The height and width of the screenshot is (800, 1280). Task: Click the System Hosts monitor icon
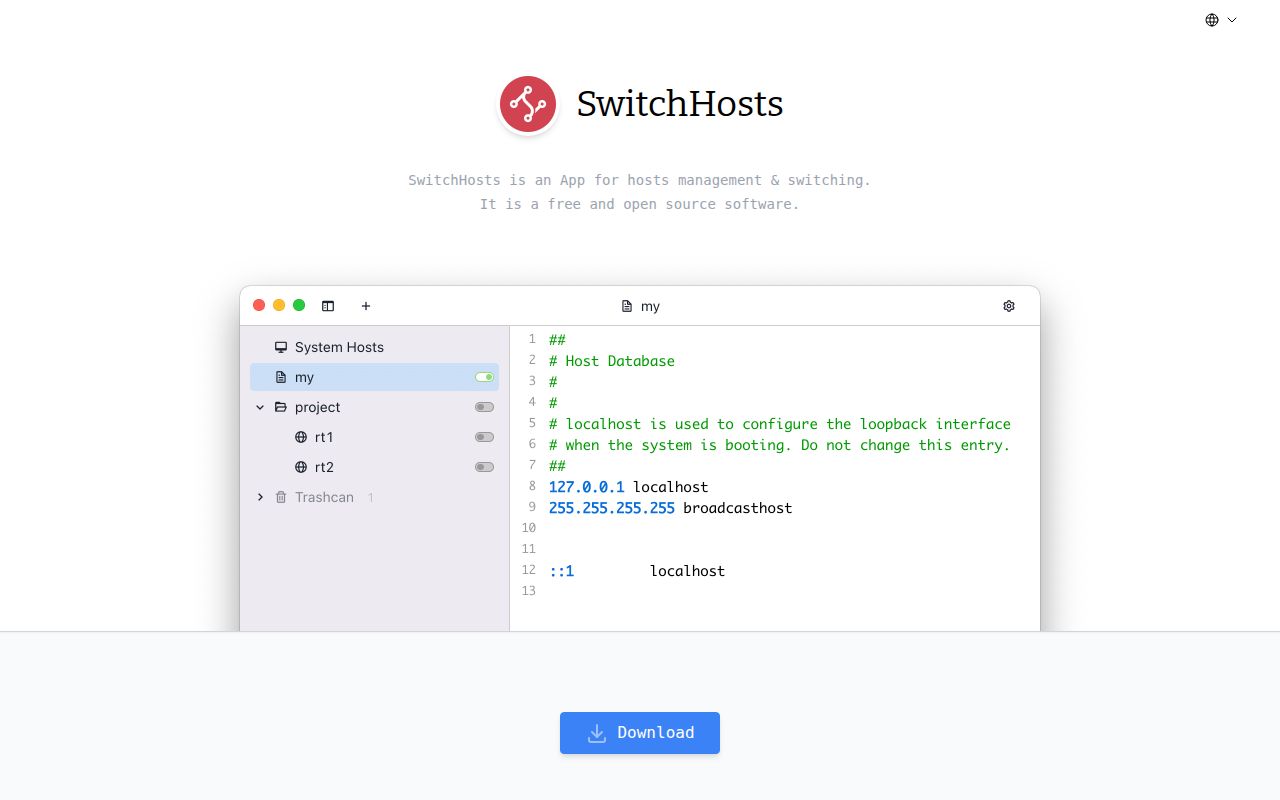coord(281,347)
